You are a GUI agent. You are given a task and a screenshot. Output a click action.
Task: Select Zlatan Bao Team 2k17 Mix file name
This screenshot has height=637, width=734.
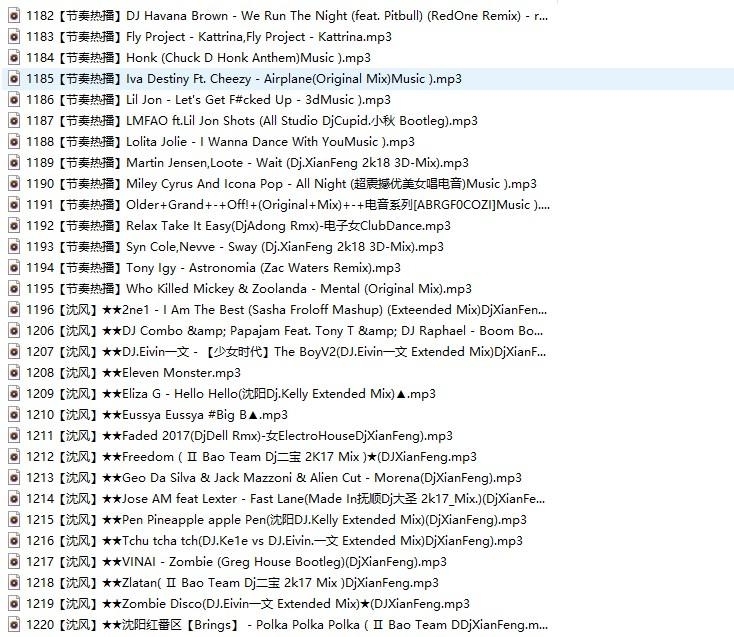point(232,583)
